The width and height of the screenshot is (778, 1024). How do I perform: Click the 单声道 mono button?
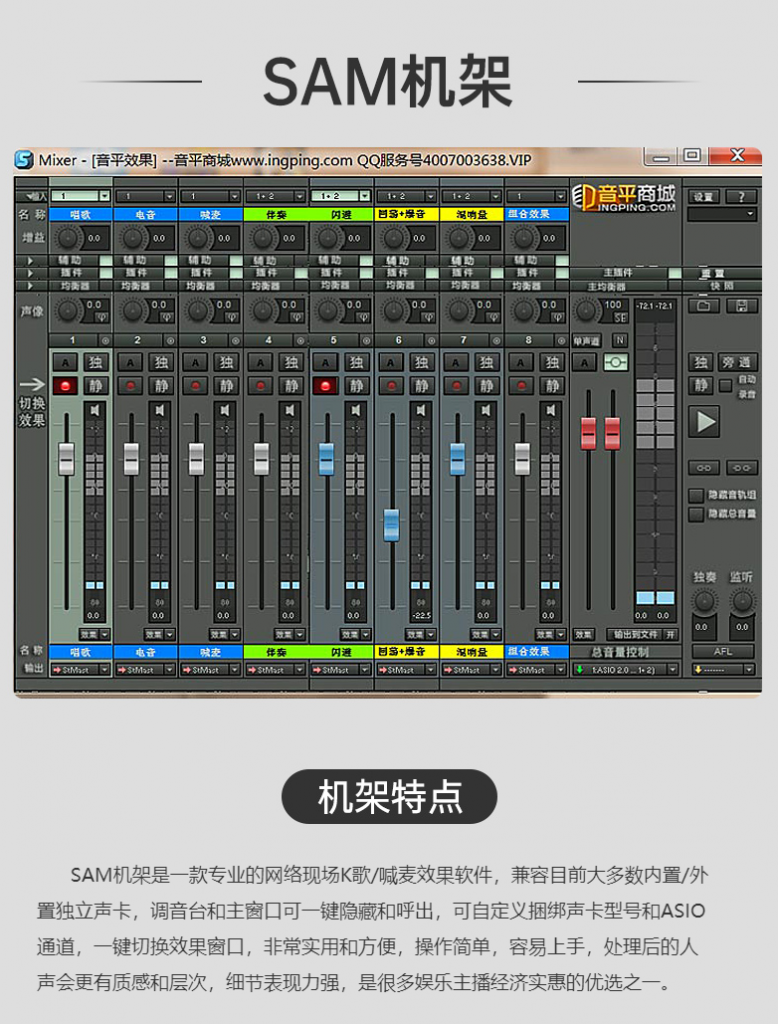pos(587,340)
